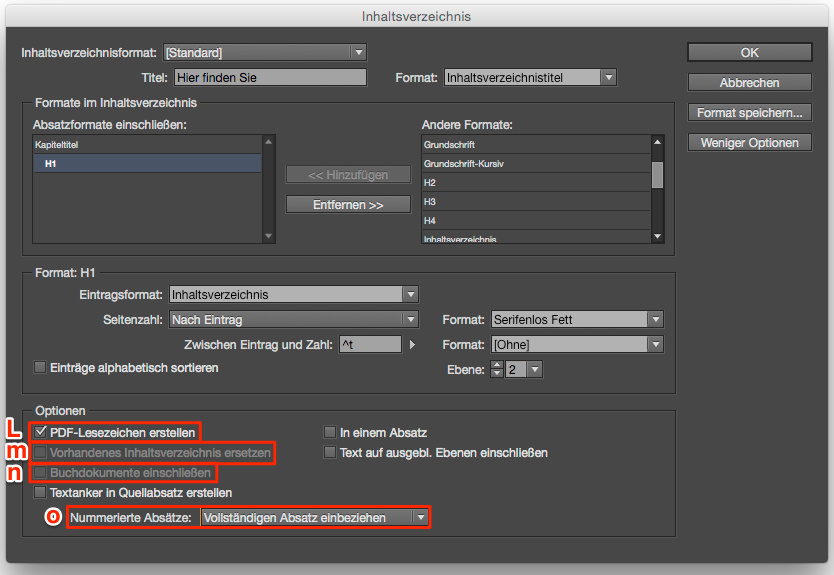Enable Textanker in Quellabsatz erstellen
The width and height of the screenshot is (834, 575).
pyautogui.click(x=40, y=493)
